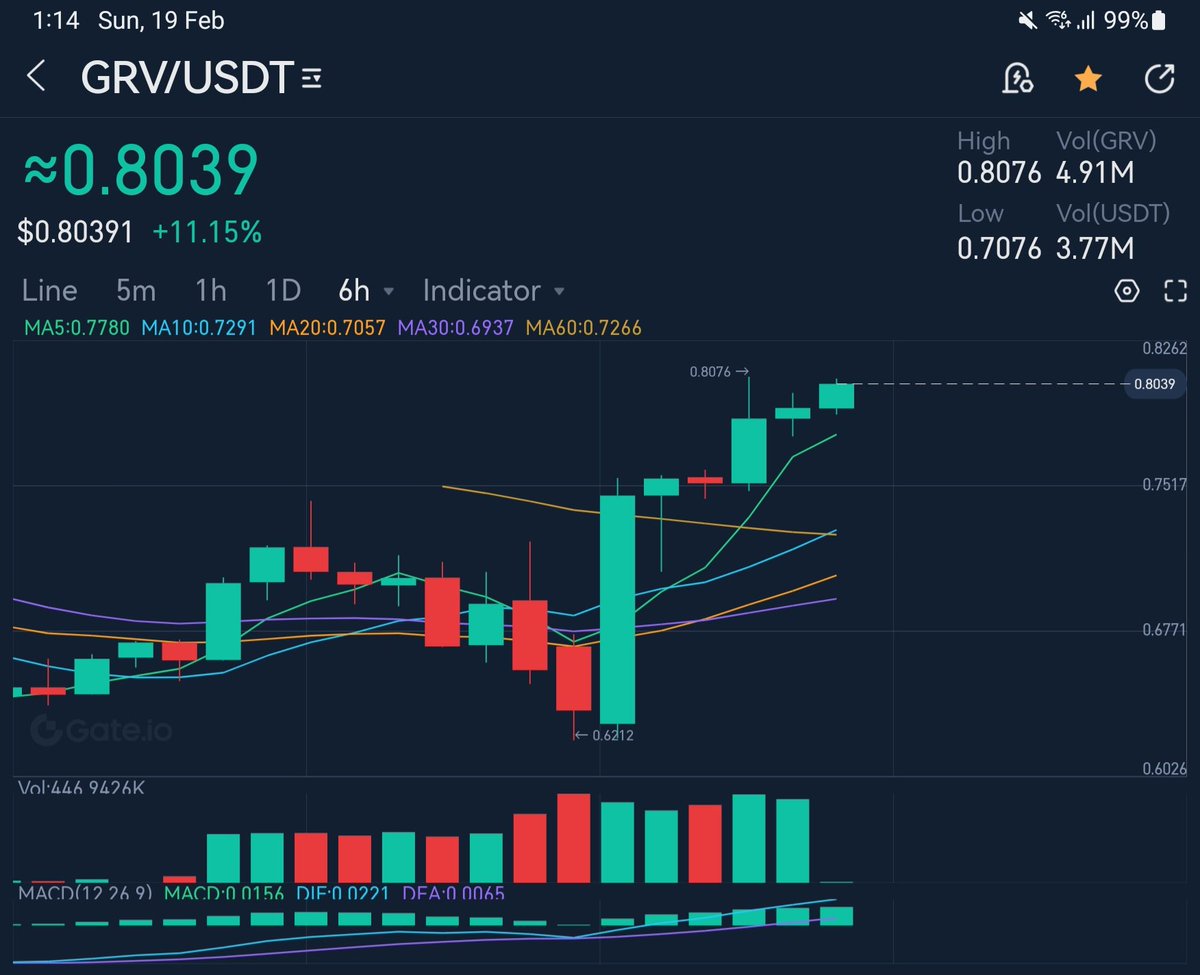Tap the tall green candle rising from 0.6212
1200x975 pixels.
click(617, 608)
